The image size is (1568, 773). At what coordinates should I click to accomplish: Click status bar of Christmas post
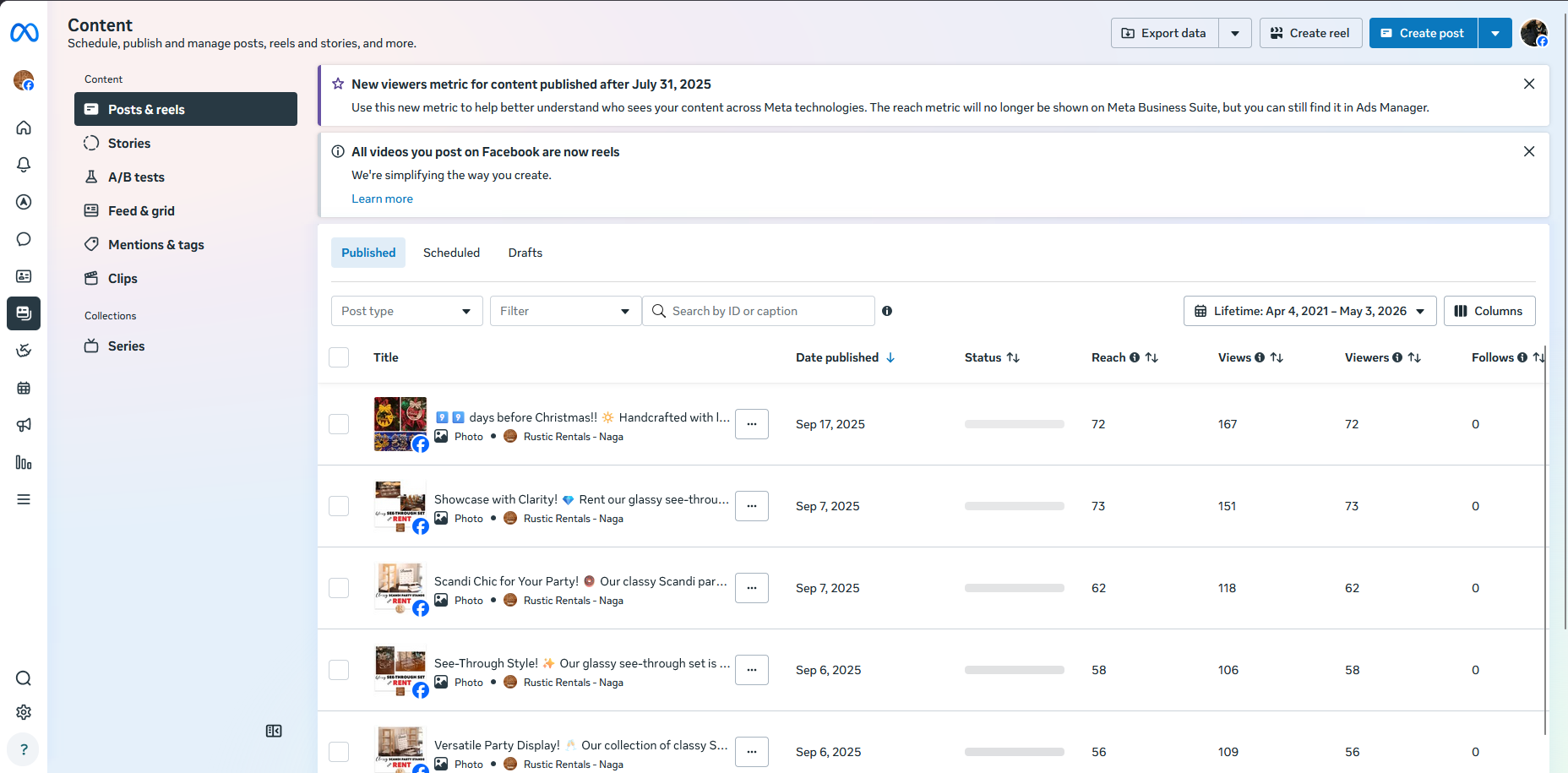[x=1015, y=424]
